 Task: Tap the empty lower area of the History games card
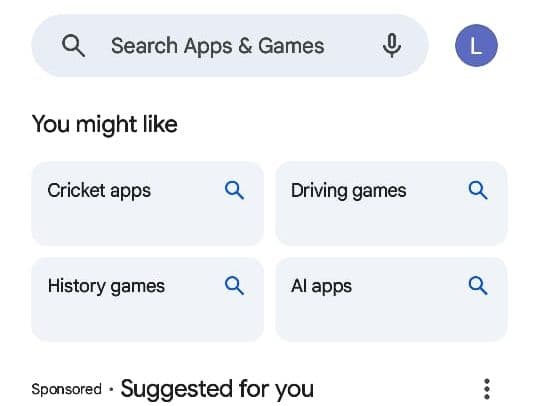coord(147,320)
